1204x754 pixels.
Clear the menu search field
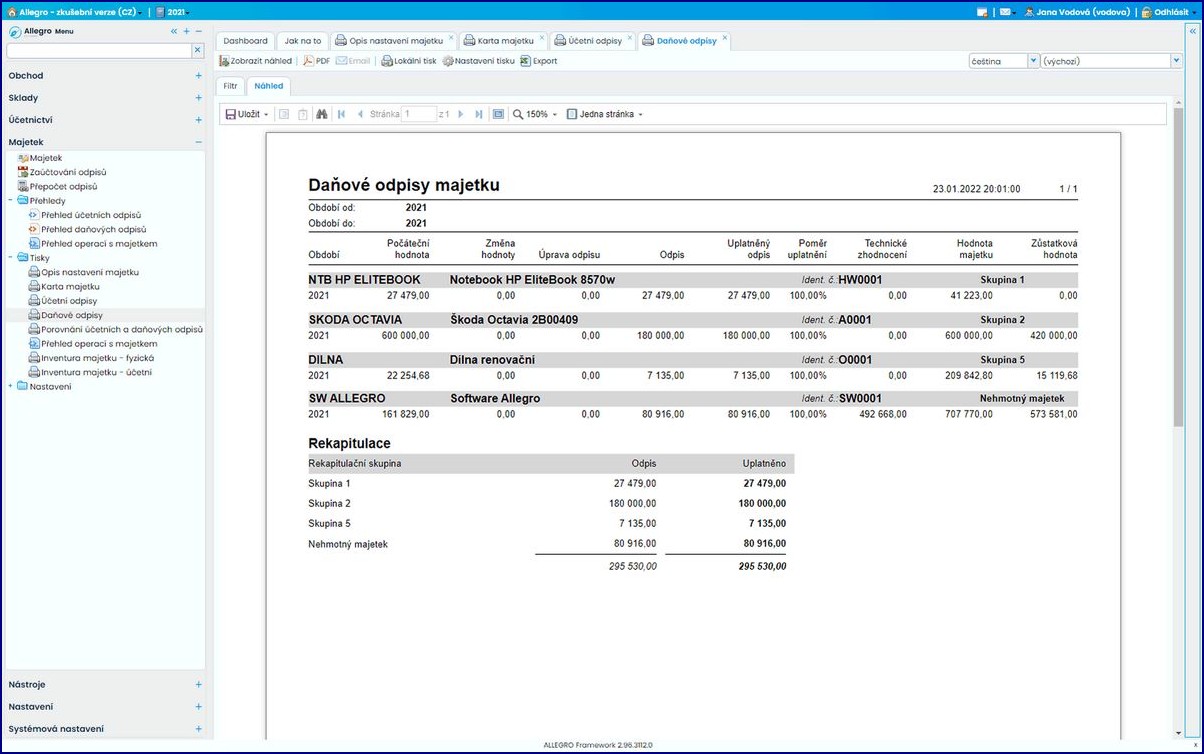[197, 49]
